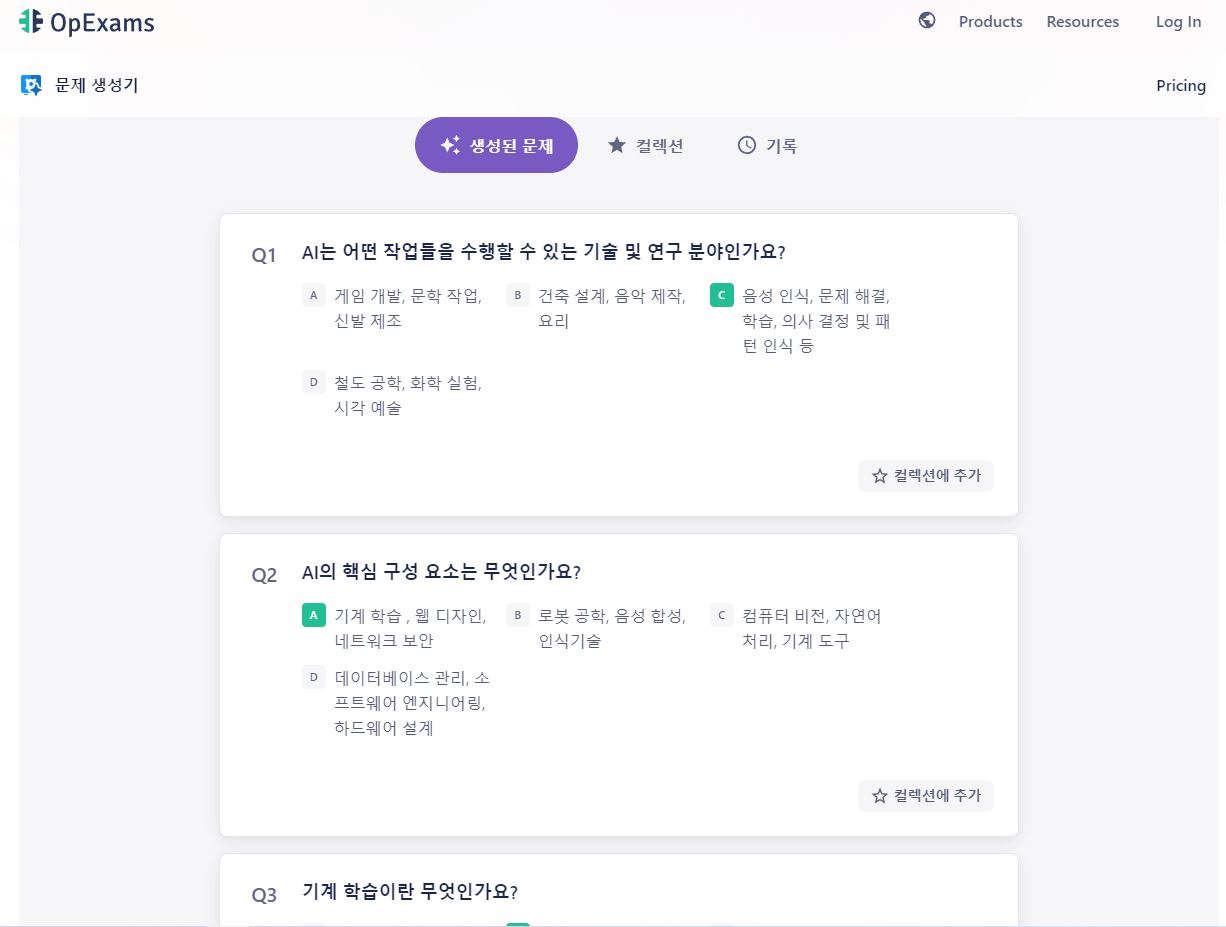
Task: Click answer text '게임 개발, 문학 작업, 신발 제조'
Action: click(x=408, y=308)
